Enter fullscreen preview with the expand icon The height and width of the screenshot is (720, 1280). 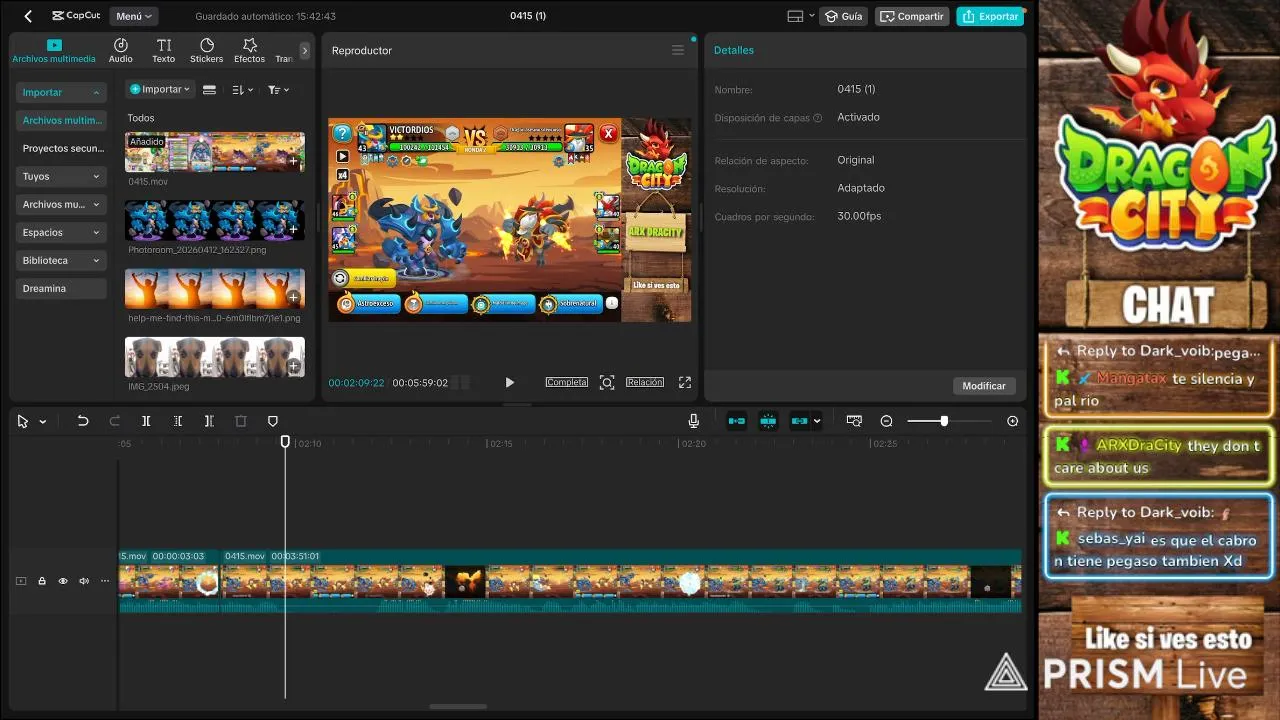[685, 382]
